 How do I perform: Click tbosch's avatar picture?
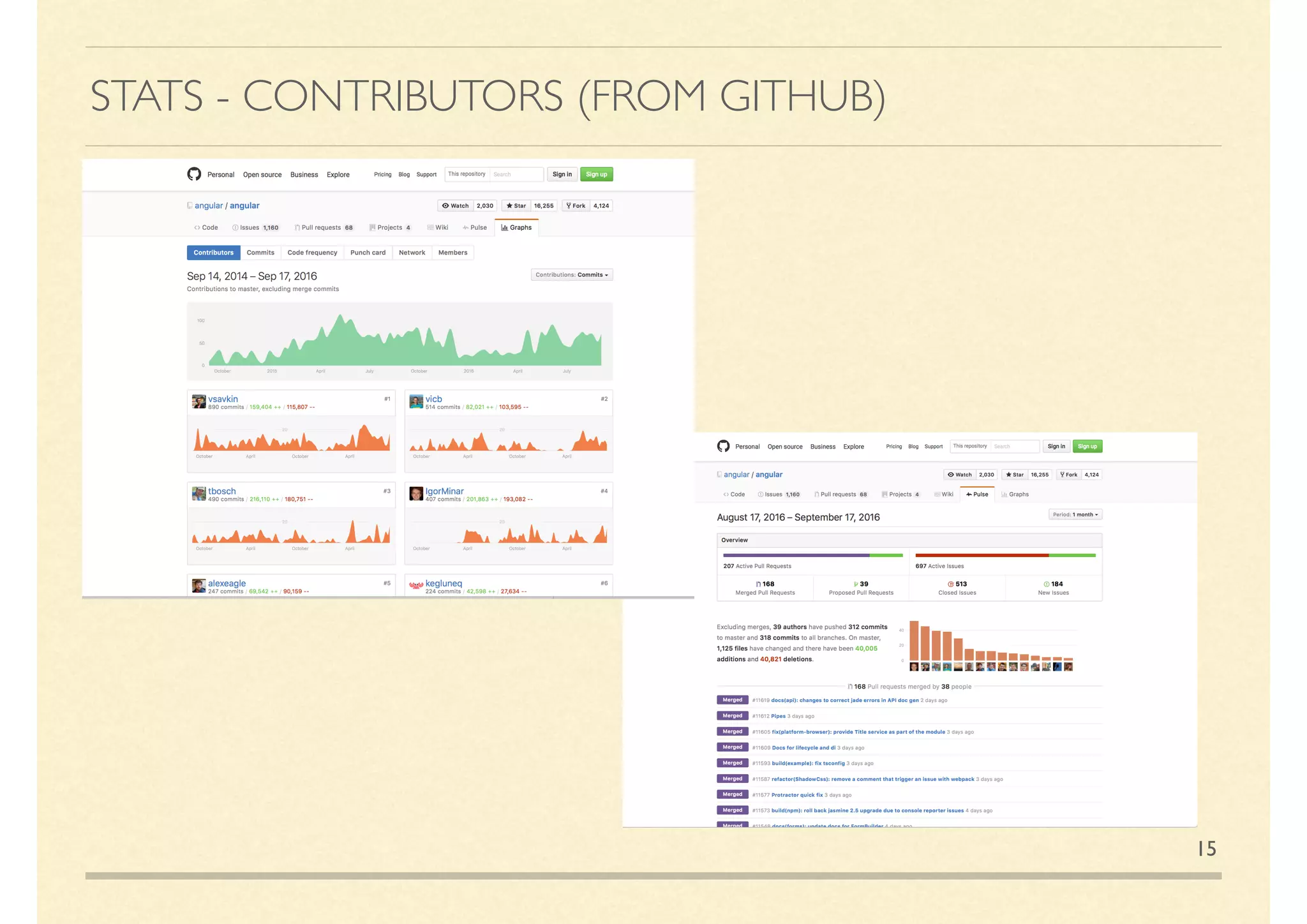[x=199, y=493]
